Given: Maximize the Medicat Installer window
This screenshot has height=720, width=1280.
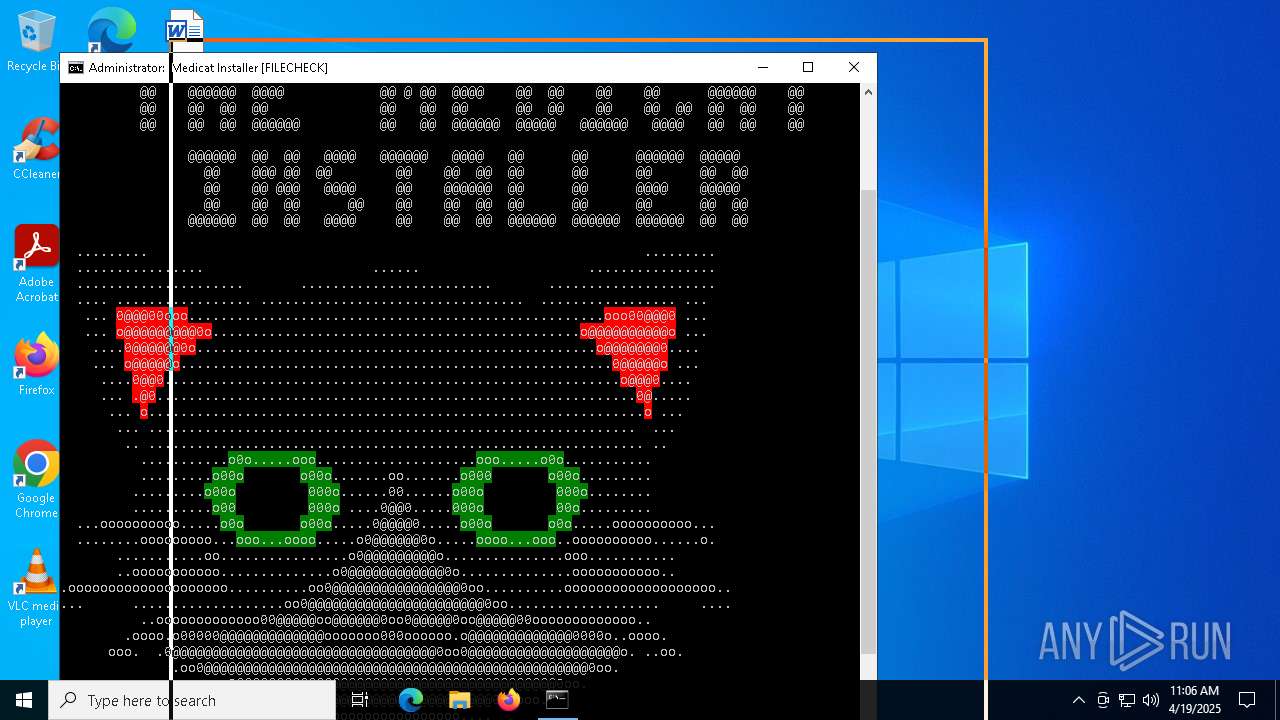Looking at the screenshot, I should pyautogui.click(x=808, y=67).
